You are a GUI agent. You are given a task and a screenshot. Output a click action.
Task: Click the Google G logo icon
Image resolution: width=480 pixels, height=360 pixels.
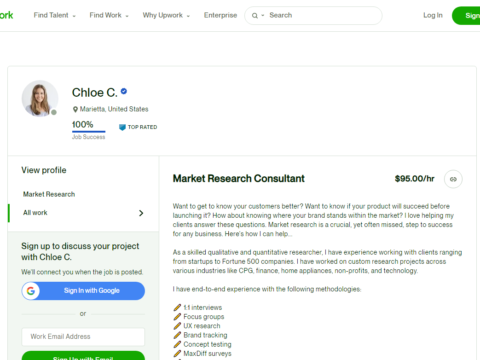31,291
